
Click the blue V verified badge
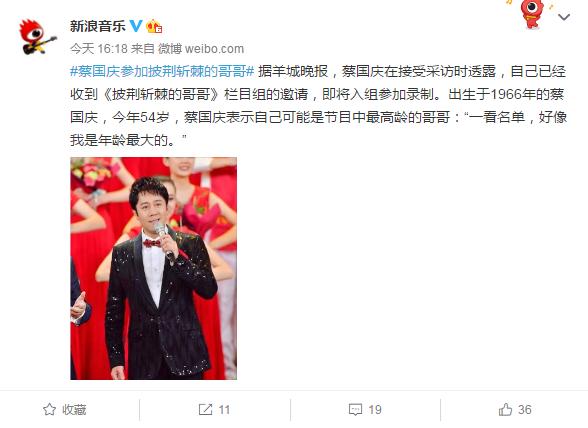[x=136, y=26]
